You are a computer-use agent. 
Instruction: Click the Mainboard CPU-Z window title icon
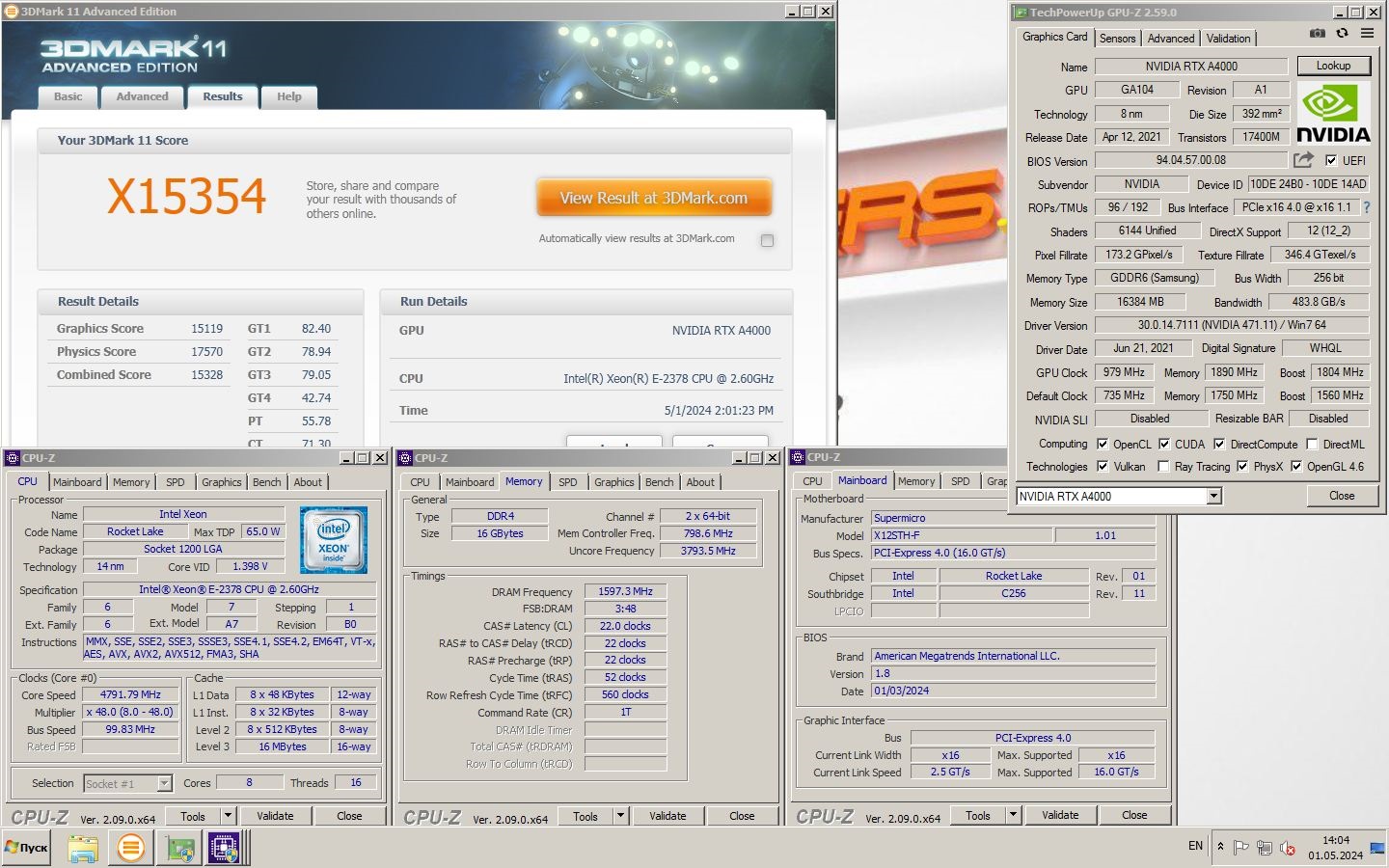coord(798,457)
